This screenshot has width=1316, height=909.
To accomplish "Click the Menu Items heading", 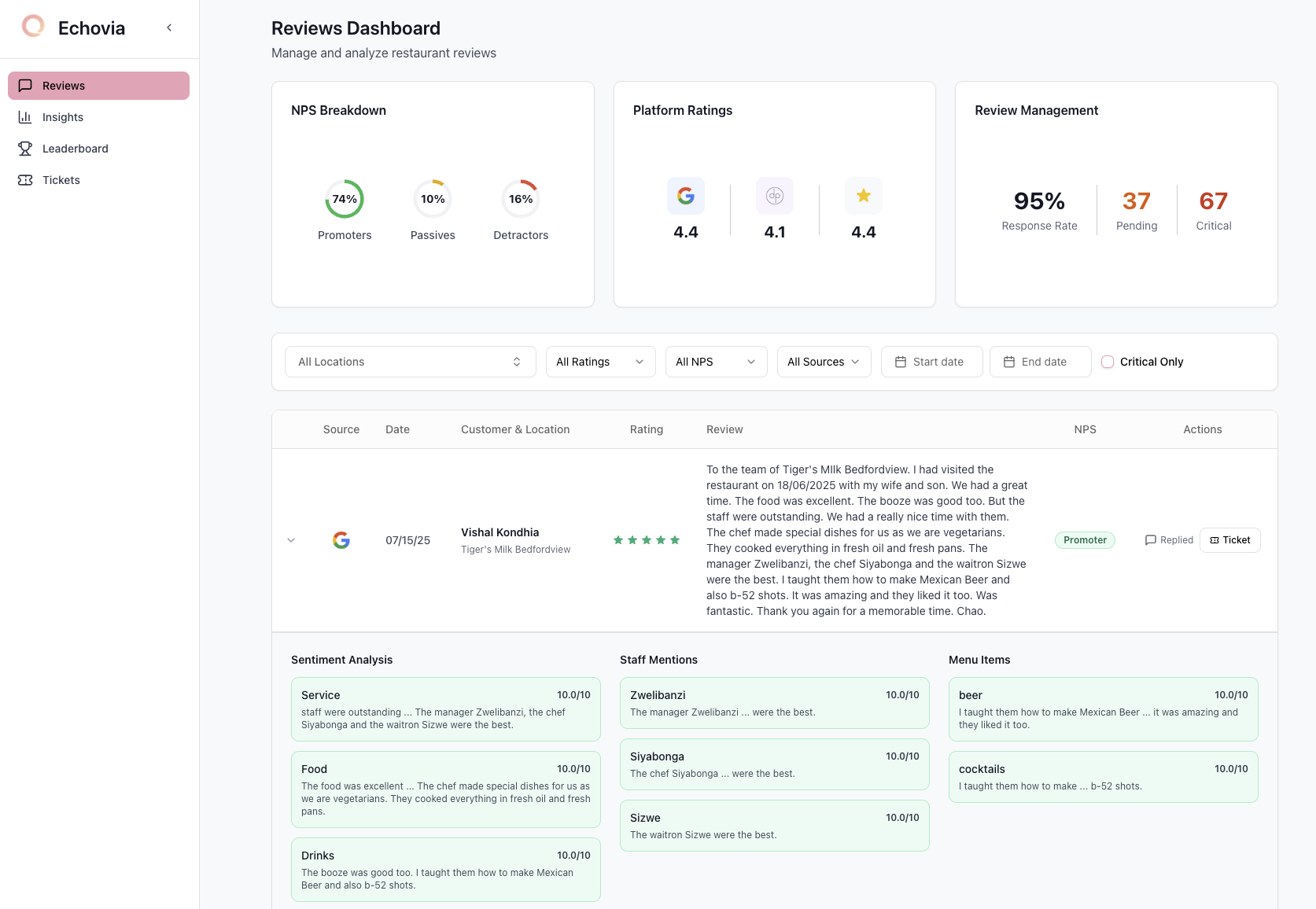I will [x=979, y=660].
